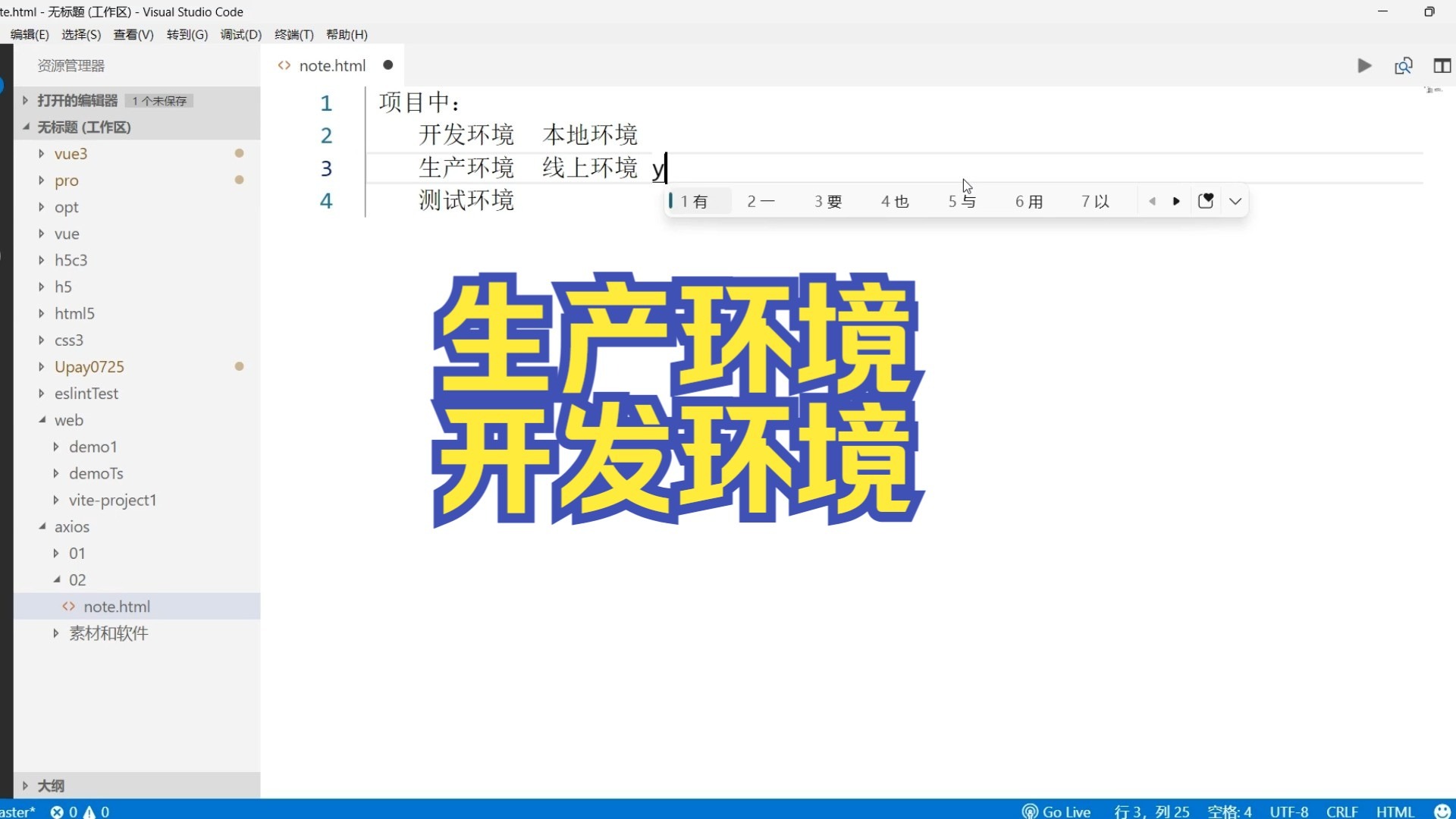1456x819 pixels.
Task: Click the Go Live broadcast status item
Action: (1056, 811)
